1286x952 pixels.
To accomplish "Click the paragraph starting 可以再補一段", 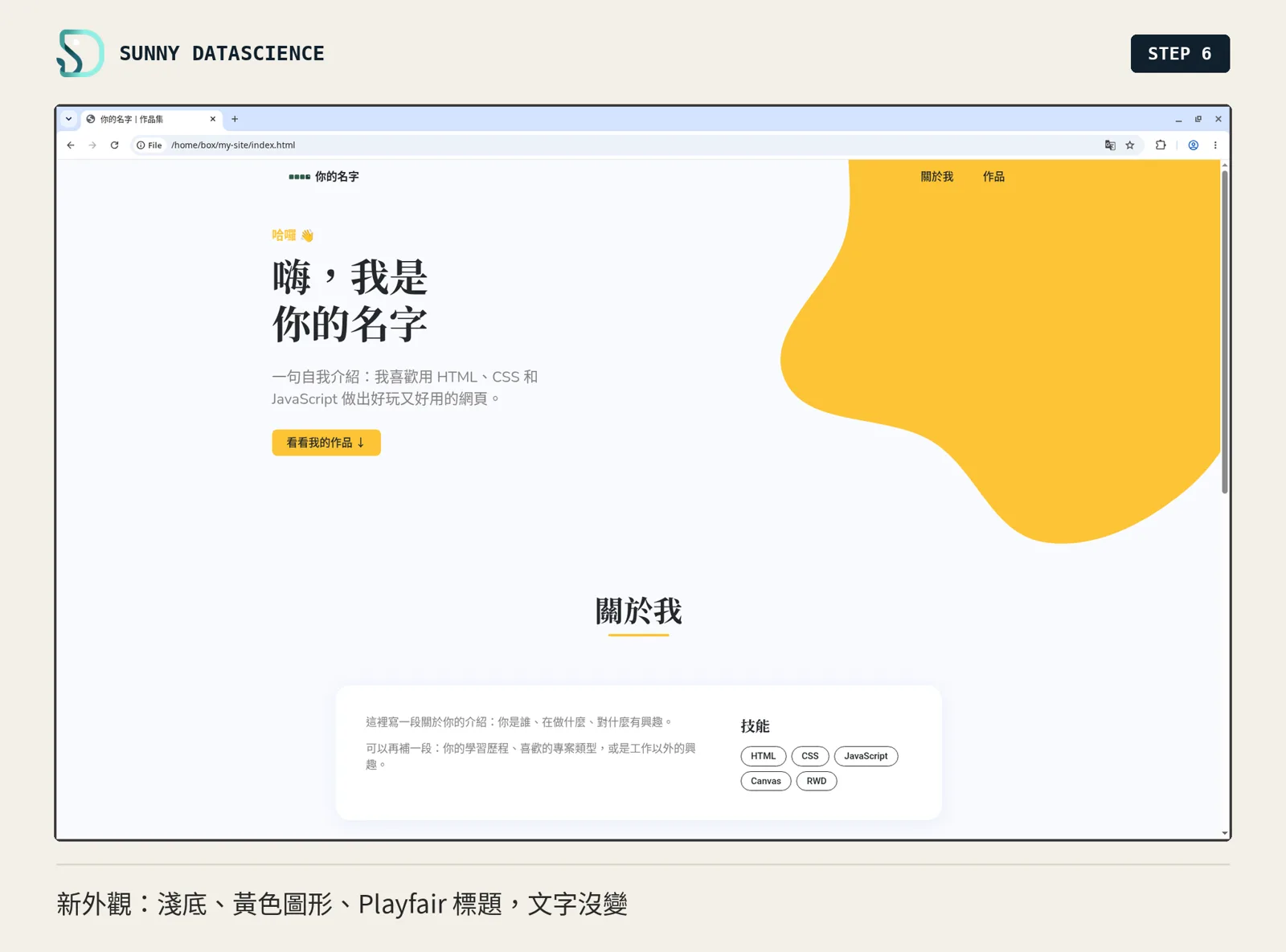I will 531,756.
